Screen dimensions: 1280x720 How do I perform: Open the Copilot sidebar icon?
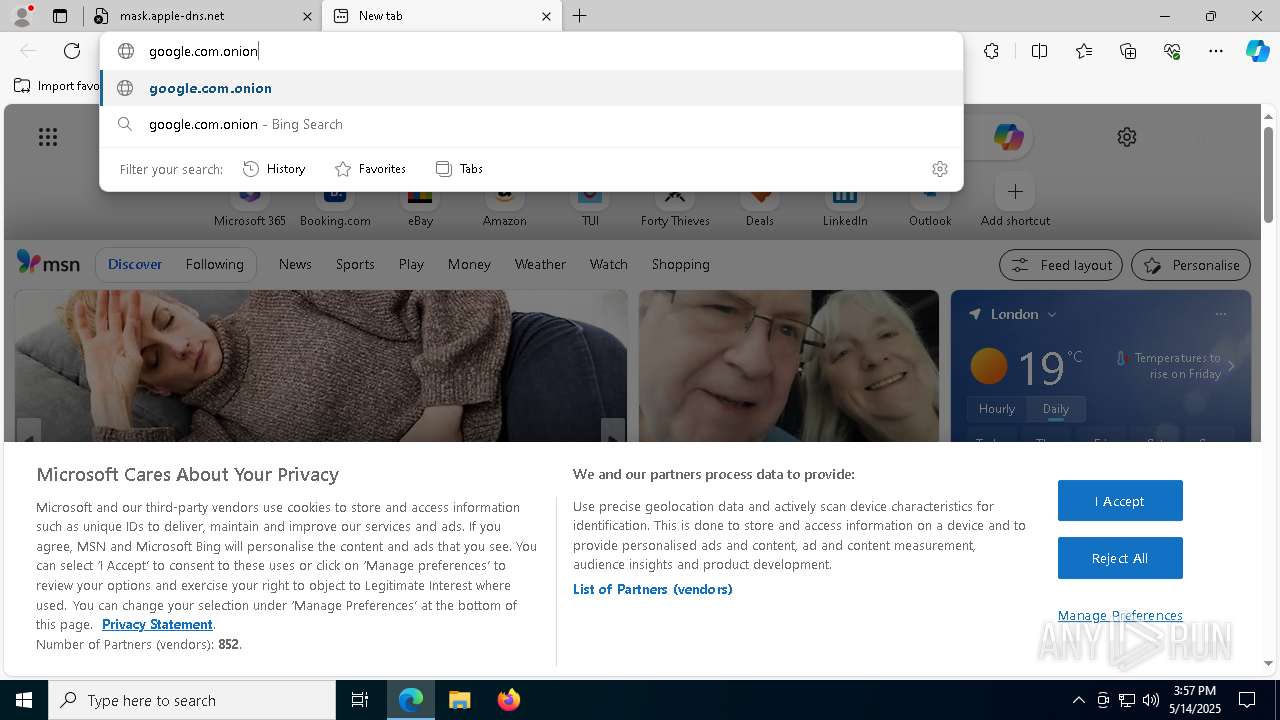click(x=1257, y=51)
